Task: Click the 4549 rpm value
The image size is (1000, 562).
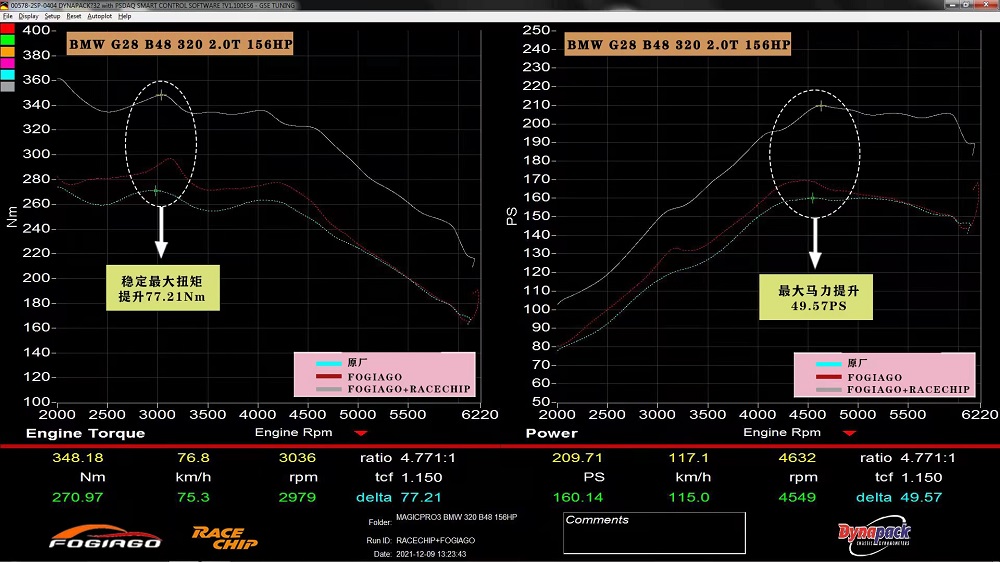Action: tap(797, 498)
